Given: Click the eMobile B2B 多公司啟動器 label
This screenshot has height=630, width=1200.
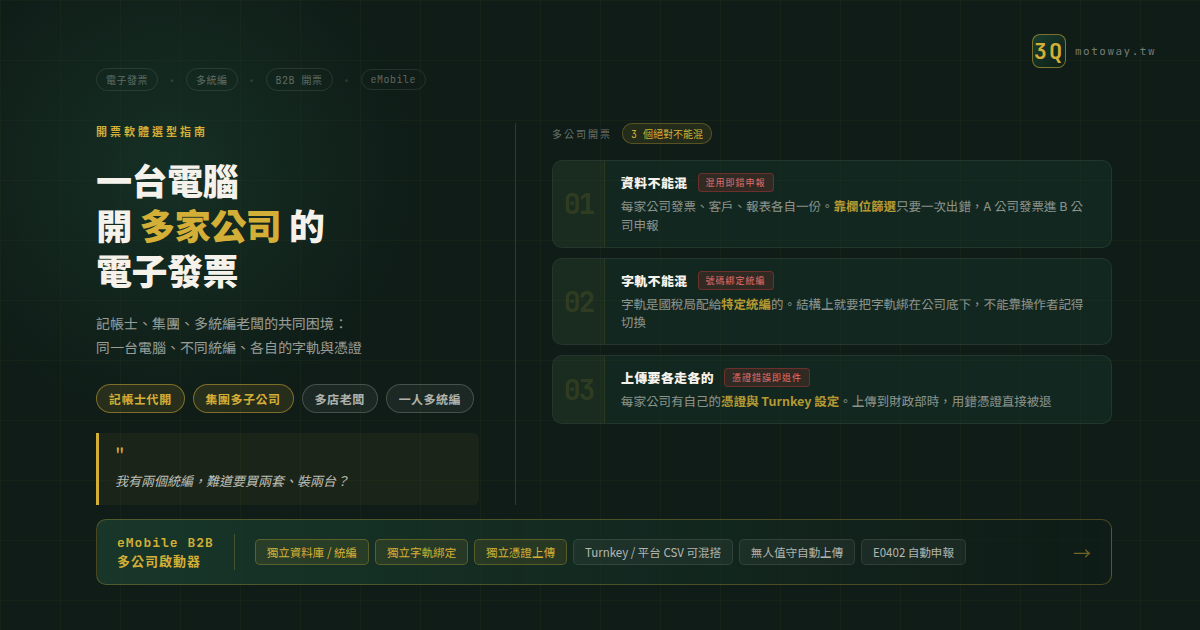Looking at the screenshot, I should (x=165, y=552).
